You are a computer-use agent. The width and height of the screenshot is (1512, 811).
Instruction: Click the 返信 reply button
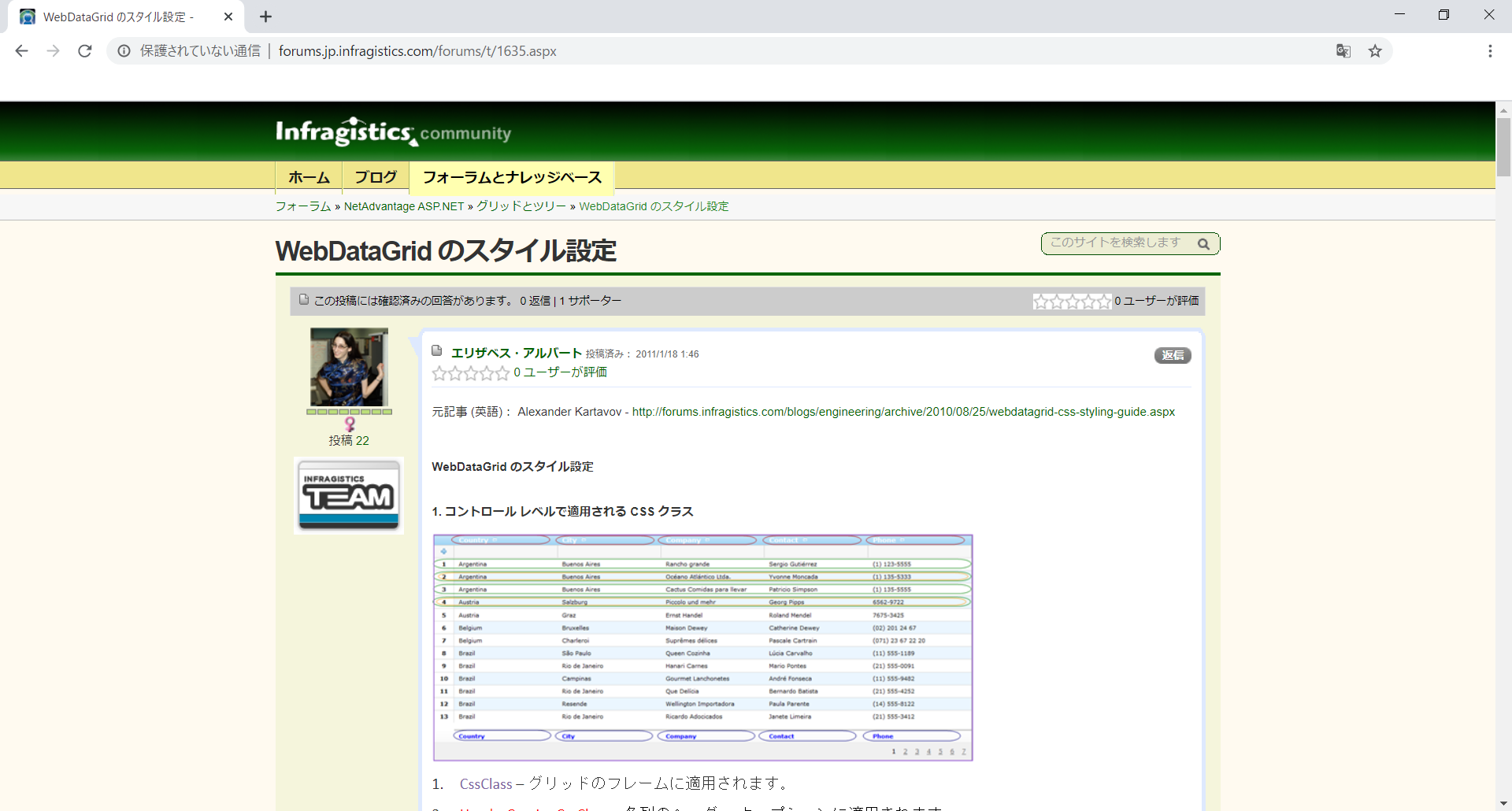(x=1173, y=355)
